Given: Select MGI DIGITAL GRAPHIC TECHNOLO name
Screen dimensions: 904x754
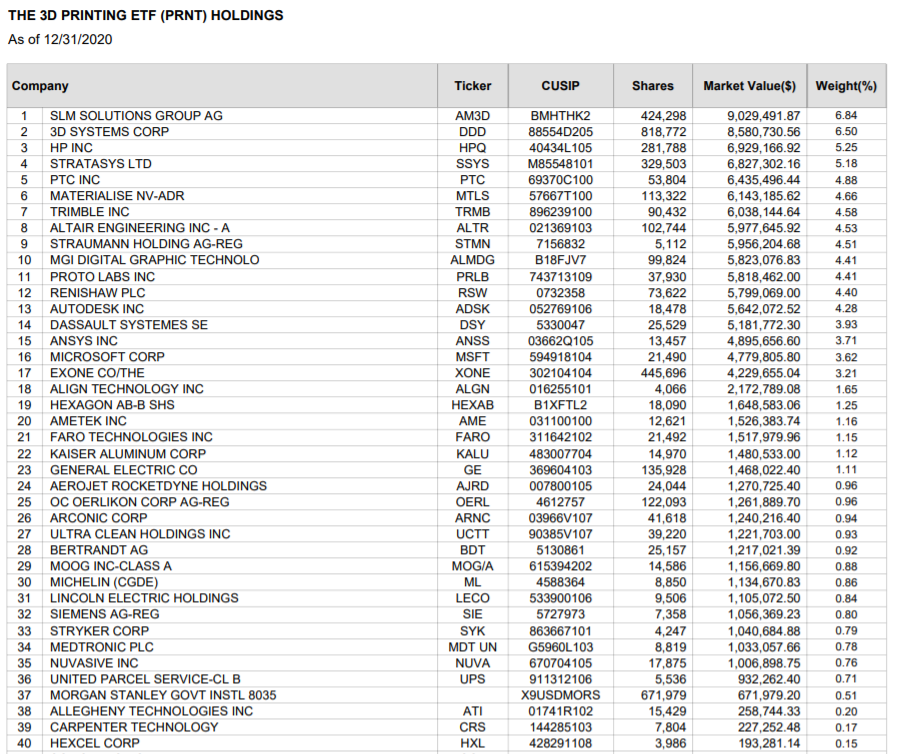Looking at the screenshot, I should [x=155, y=260].
